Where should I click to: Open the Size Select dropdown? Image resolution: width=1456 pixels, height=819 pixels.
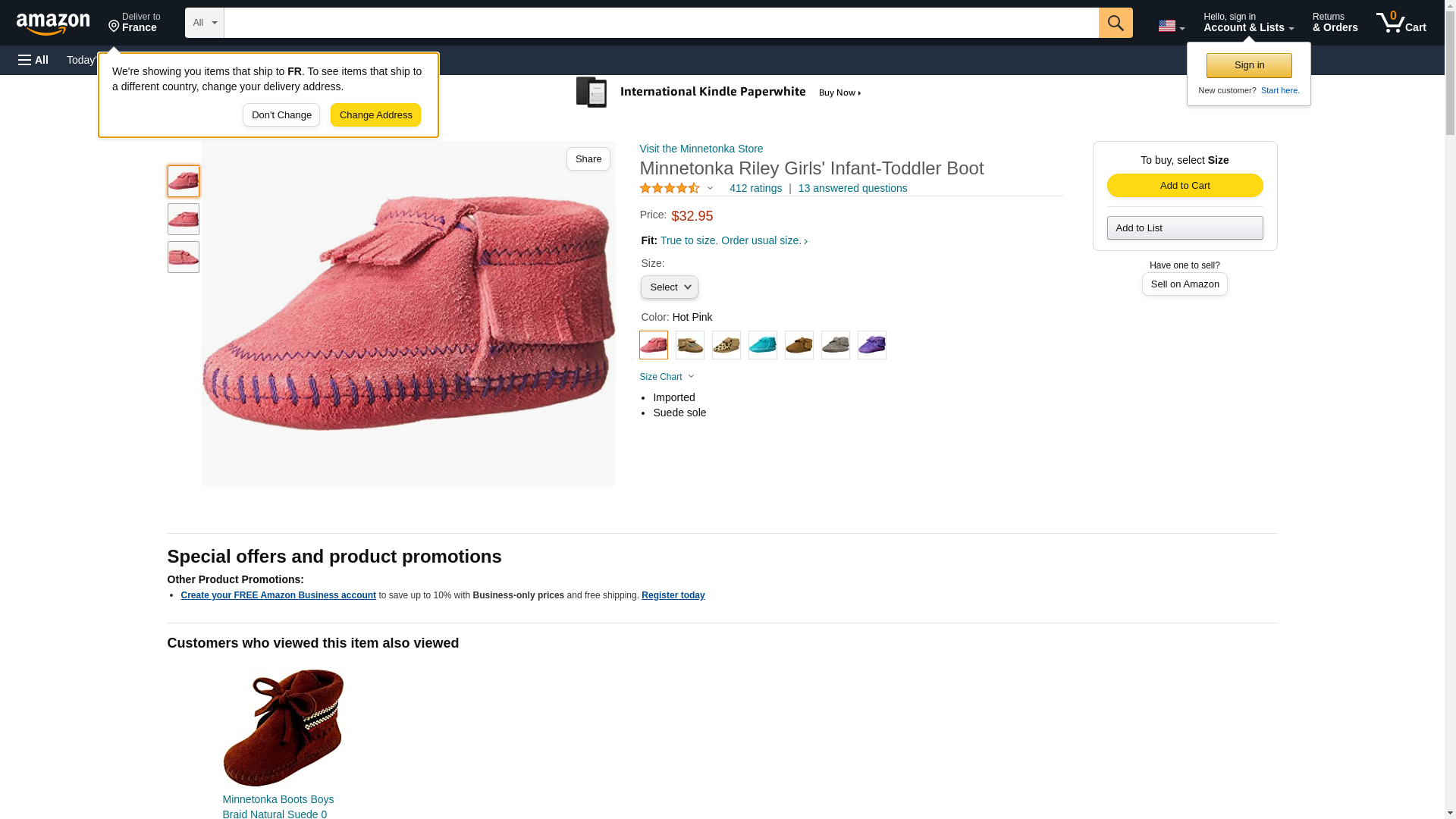[669, 287]
